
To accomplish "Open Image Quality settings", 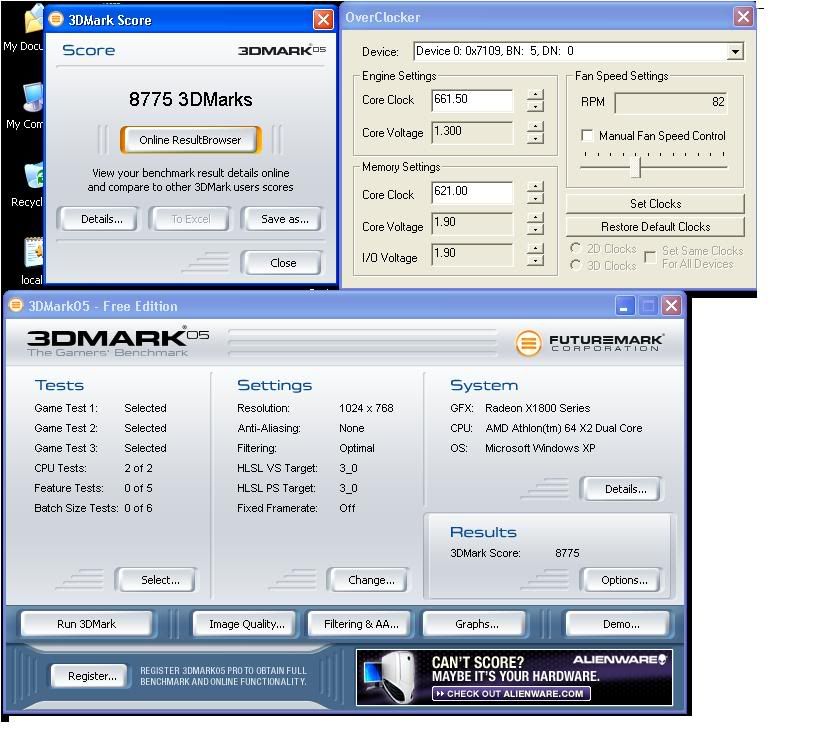I will tap(246, 624).
